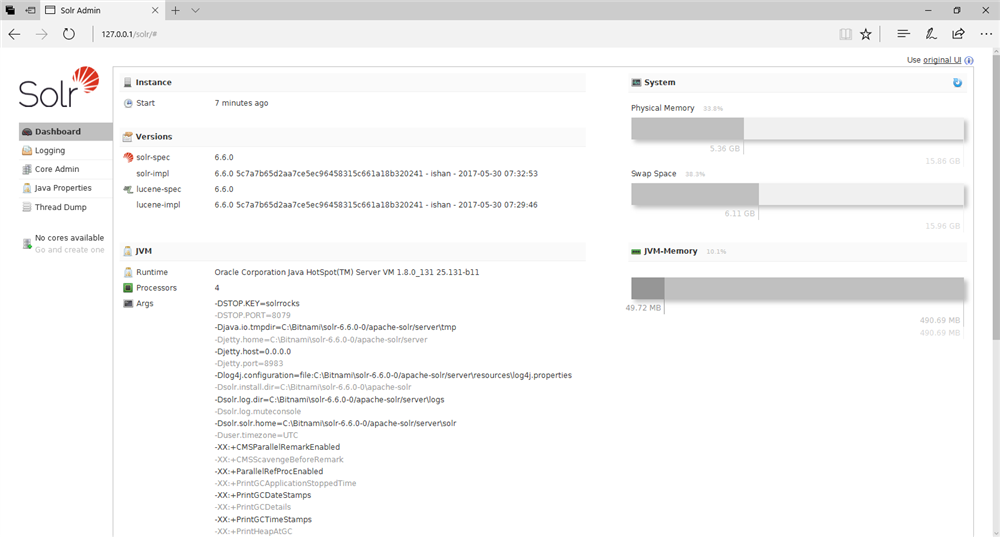Switch to the original UI link
Viewport: 1000px width, 537px height.
(x=942, y=60)
